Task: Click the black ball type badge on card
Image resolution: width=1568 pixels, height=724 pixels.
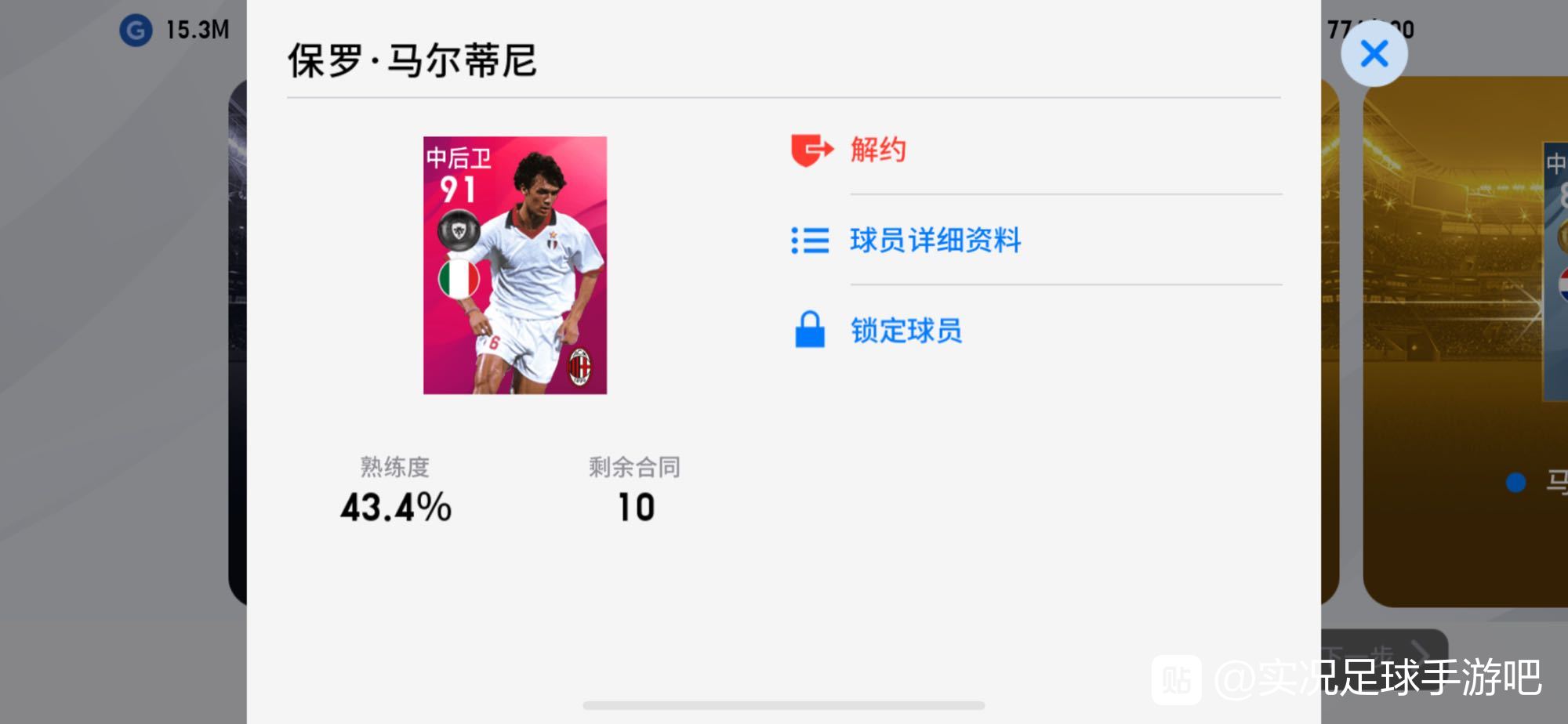Action: pos(459,230)
